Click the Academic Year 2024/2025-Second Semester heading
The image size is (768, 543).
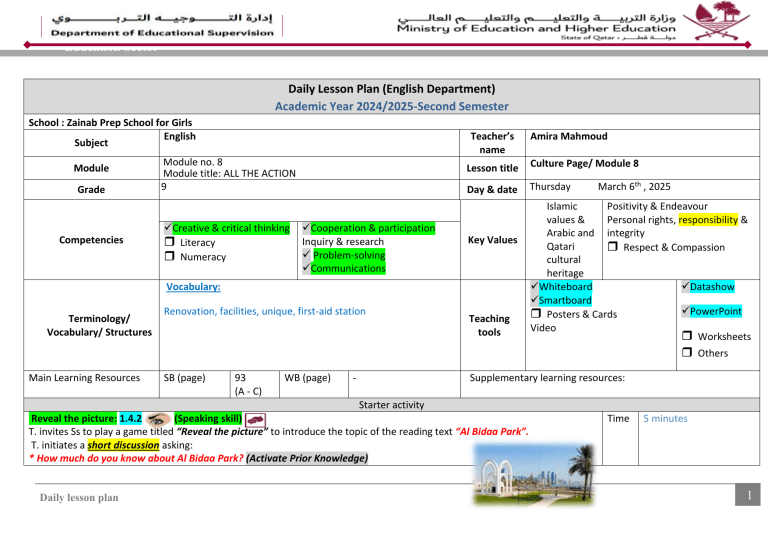coord(392,106)
